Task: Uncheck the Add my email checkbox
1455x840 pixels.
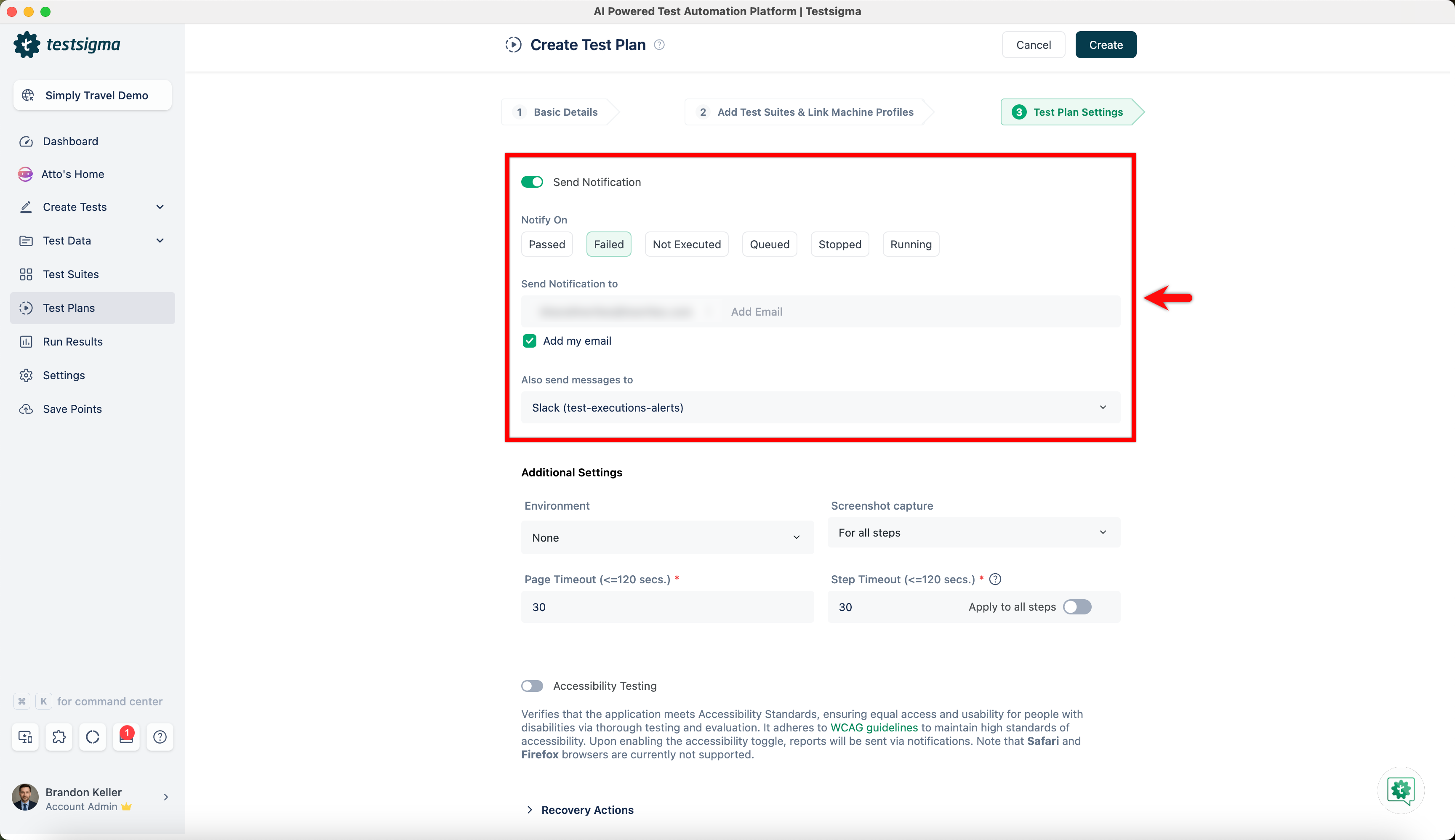Action: click(529, 341)
